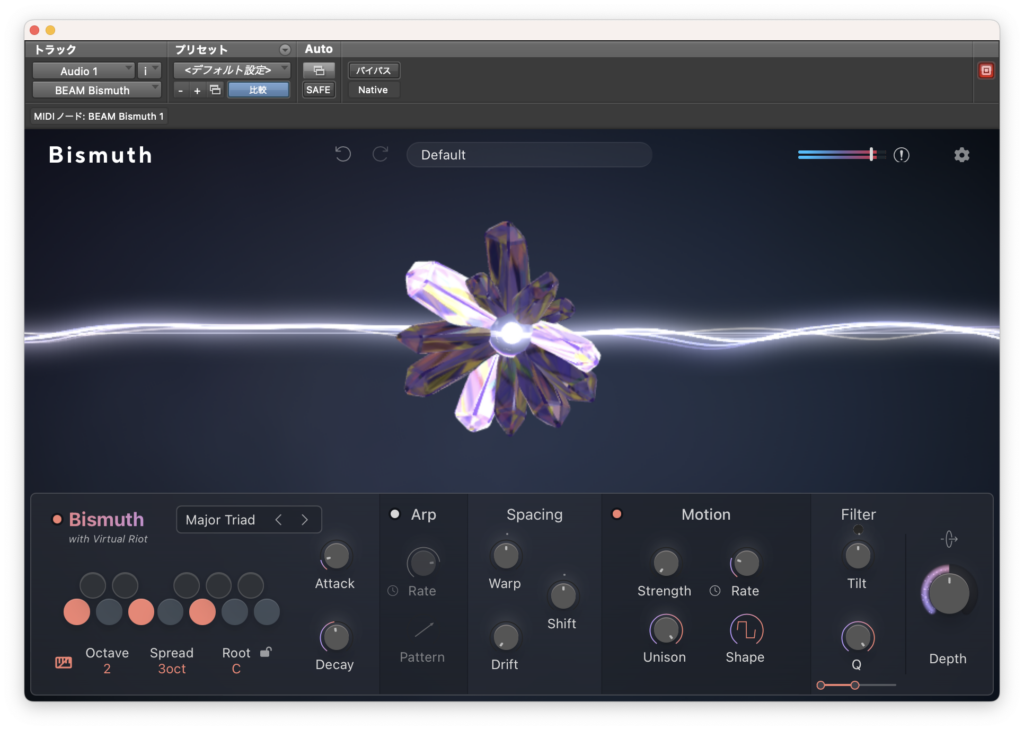Click the Filter Q knob
The height and width of the screenshot is (730, 1024).
tap(857, 637)
